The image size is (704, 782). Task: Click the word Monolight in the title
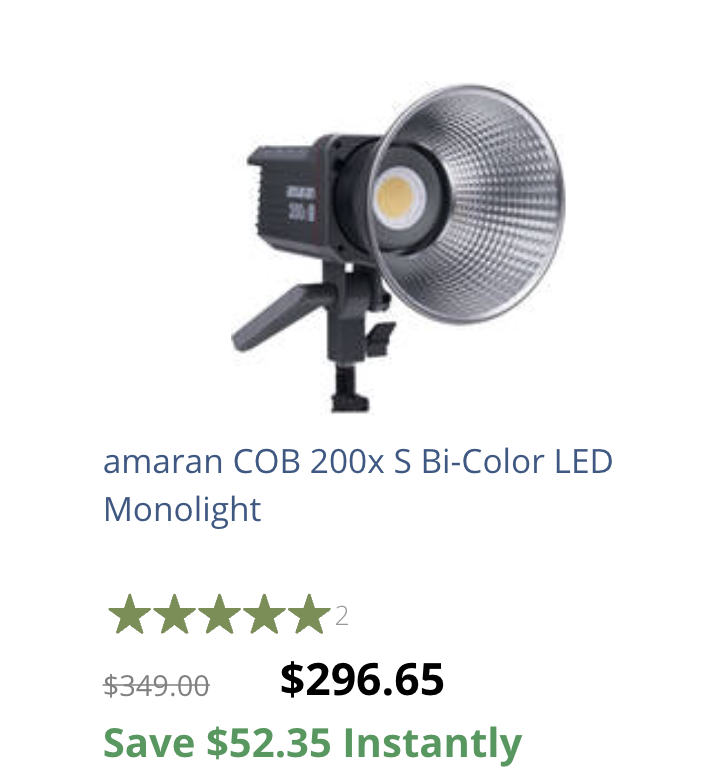click(x=182, y=510)
